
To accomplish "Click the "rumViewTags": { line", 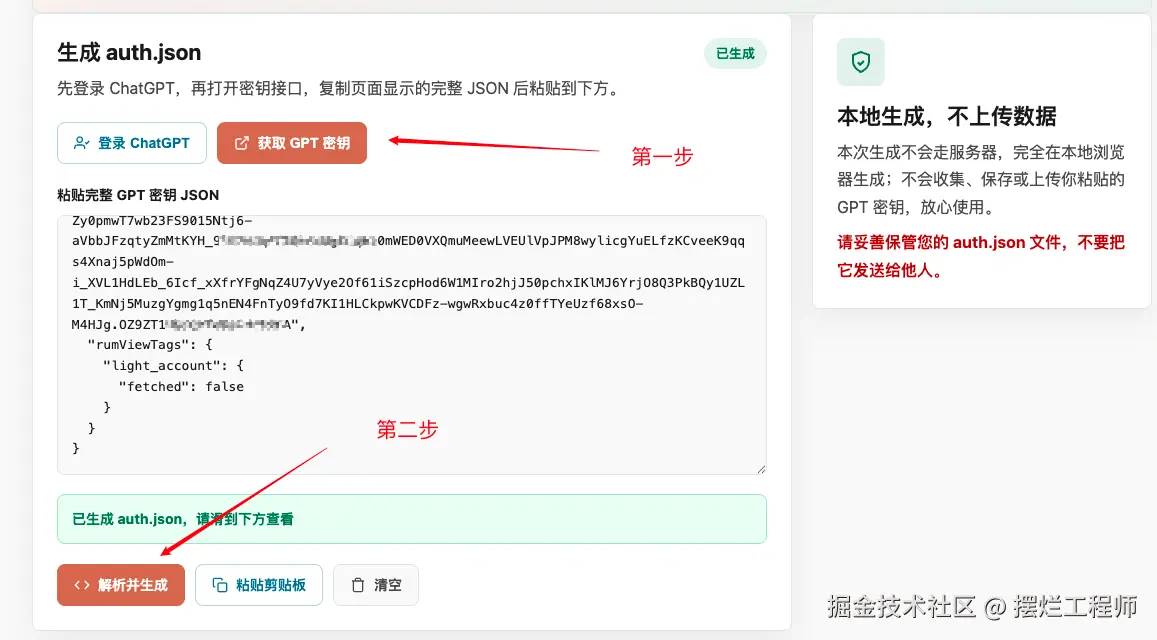I will (150, 345).
